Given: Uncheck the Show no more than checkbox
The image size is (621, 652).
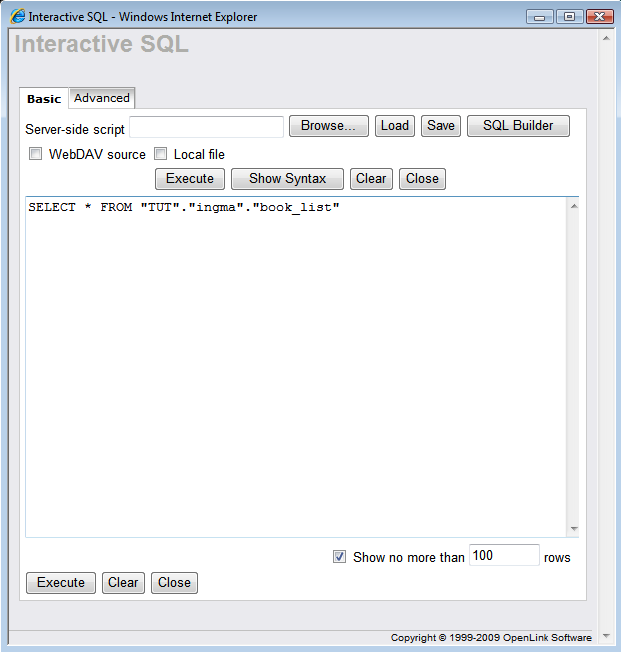Looking at the screenshot, I should [340, 557].
